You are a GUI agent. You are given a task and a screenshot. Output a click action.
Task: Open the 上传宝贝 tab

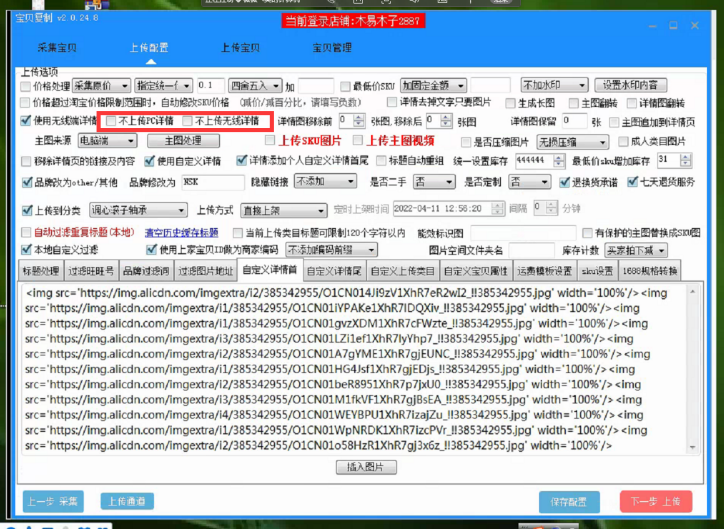click(240, 48)
